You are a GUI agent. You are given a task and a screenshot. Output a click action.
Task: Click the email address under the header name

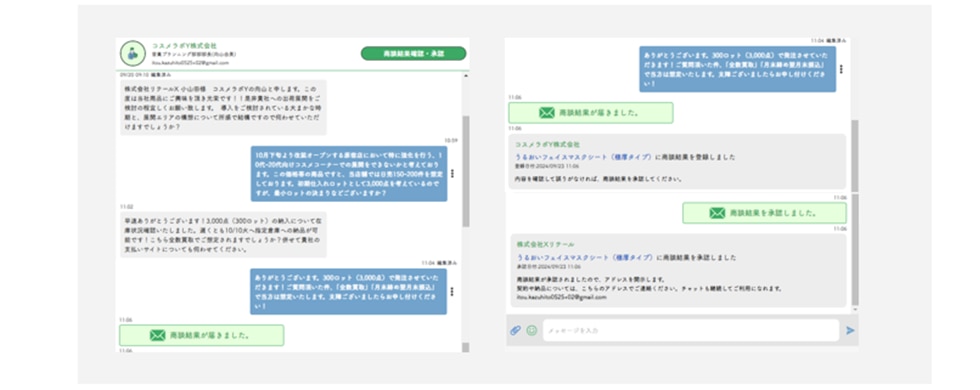pos(190,62)
